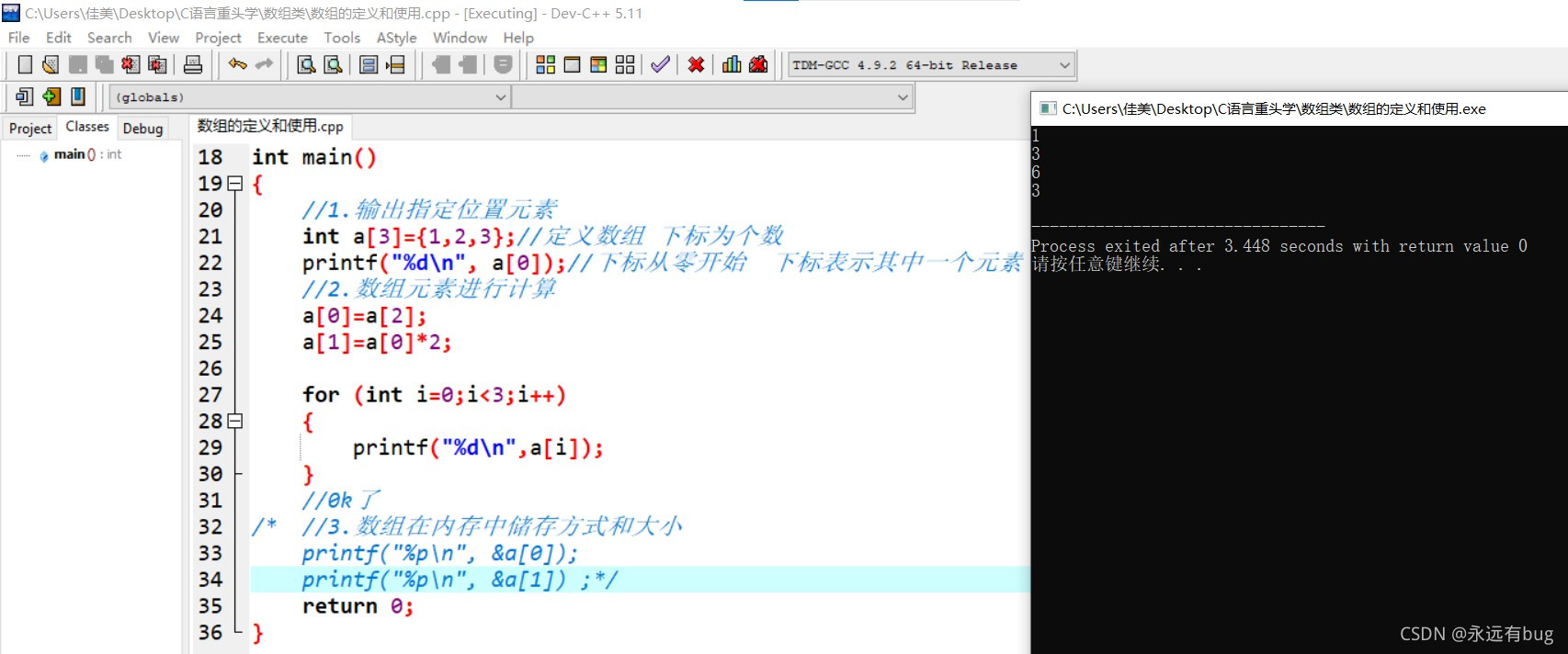The width and height of the screenshot is (1568, 654).
Task: Open the Tools menu
Action: tap(342, 38)
